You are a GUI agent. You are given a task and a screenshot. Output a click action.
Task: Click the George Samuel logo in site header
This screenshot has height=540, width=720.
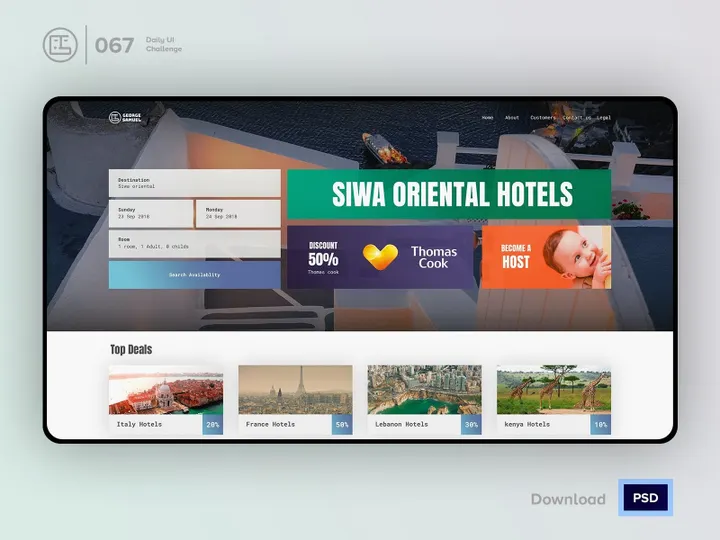coord(125,118)
